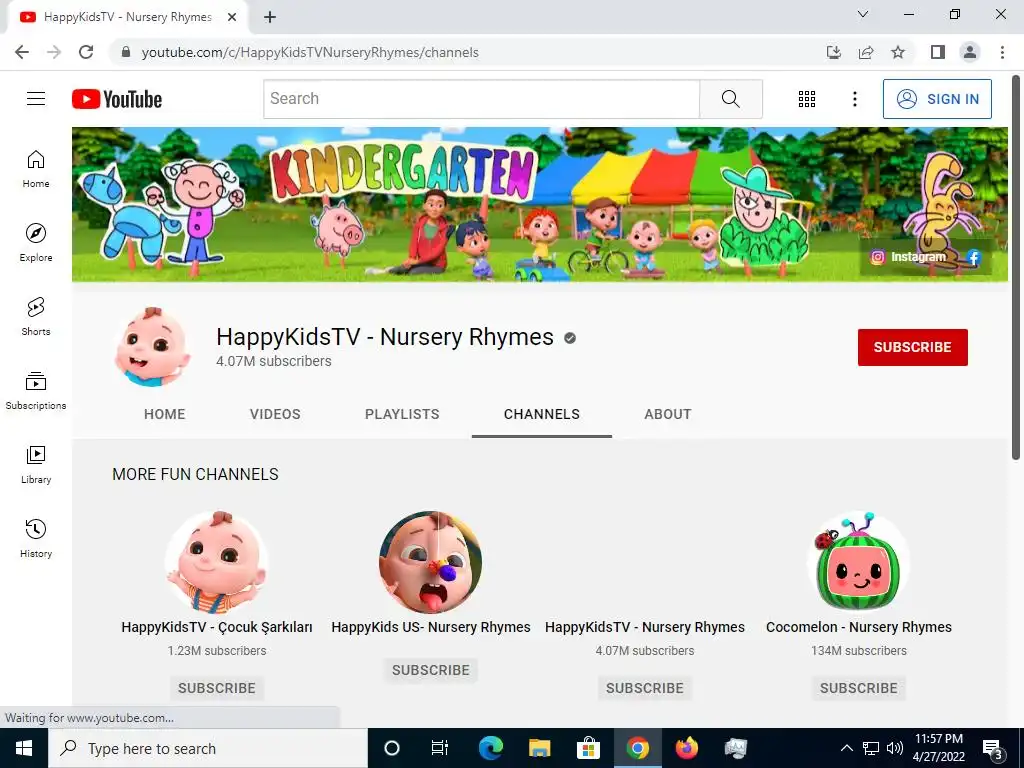
Task: Open HappyKids US- Nursery Rhymes channel name
Action: [x=431, y=627]
